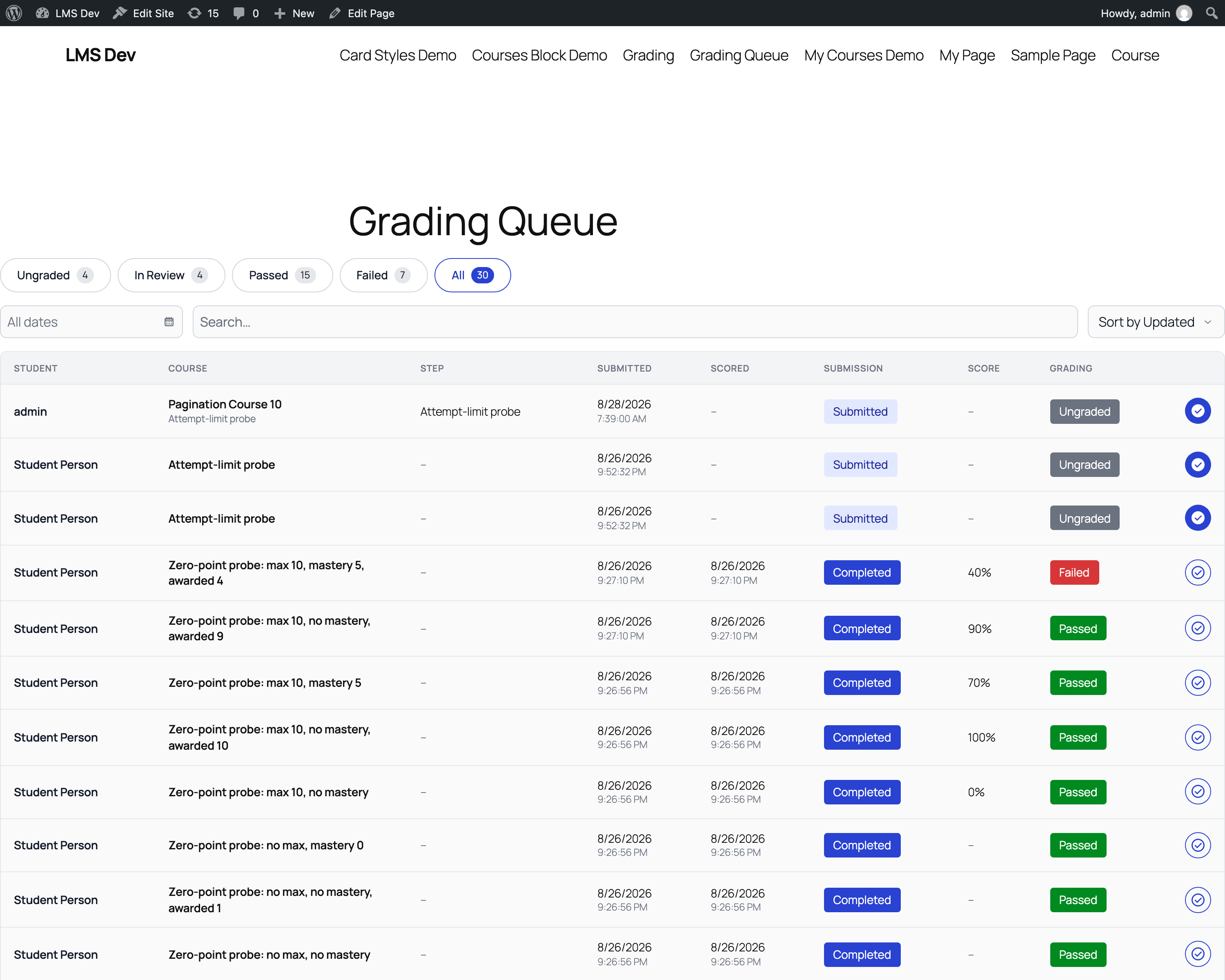Open Course nav link

pyautogui.click(x=1135, y=55)
